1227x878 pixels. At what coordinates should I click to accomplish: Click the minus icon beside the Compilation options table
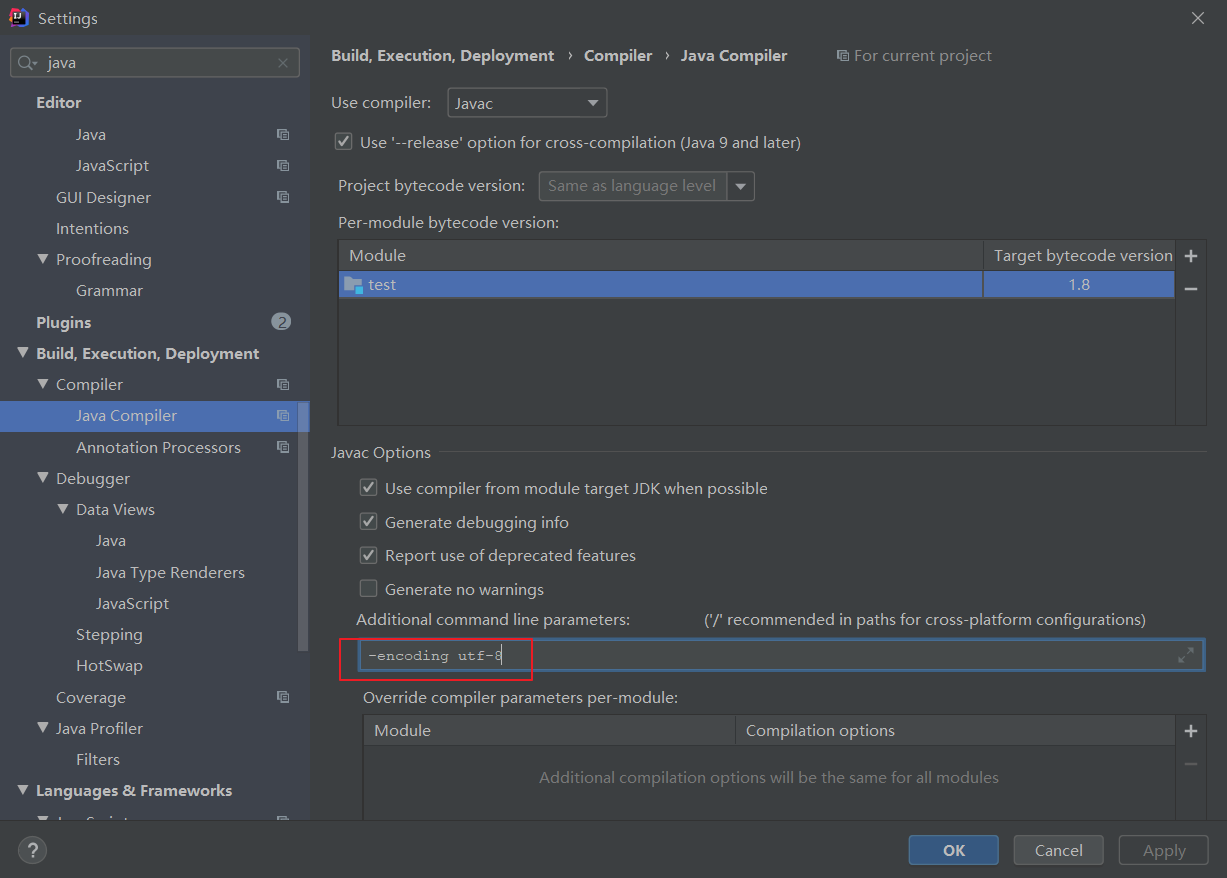pyautogui.click(x=1191, y=763)
